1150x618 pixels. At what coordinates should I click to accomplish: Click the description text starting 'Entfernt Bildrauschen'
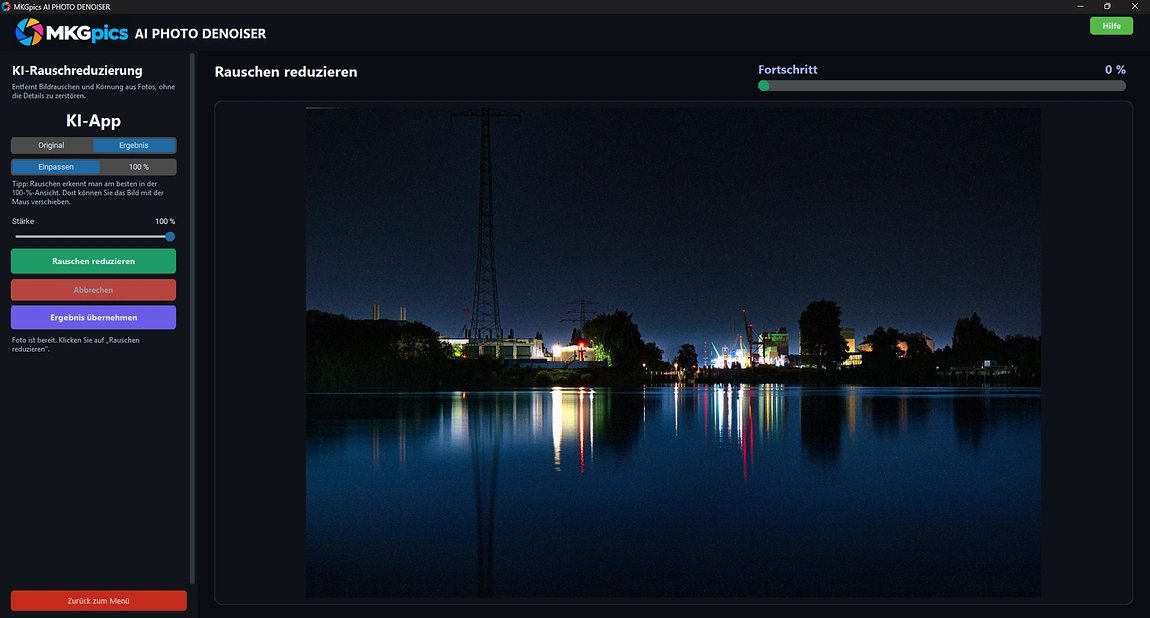(x=93, y=91)
